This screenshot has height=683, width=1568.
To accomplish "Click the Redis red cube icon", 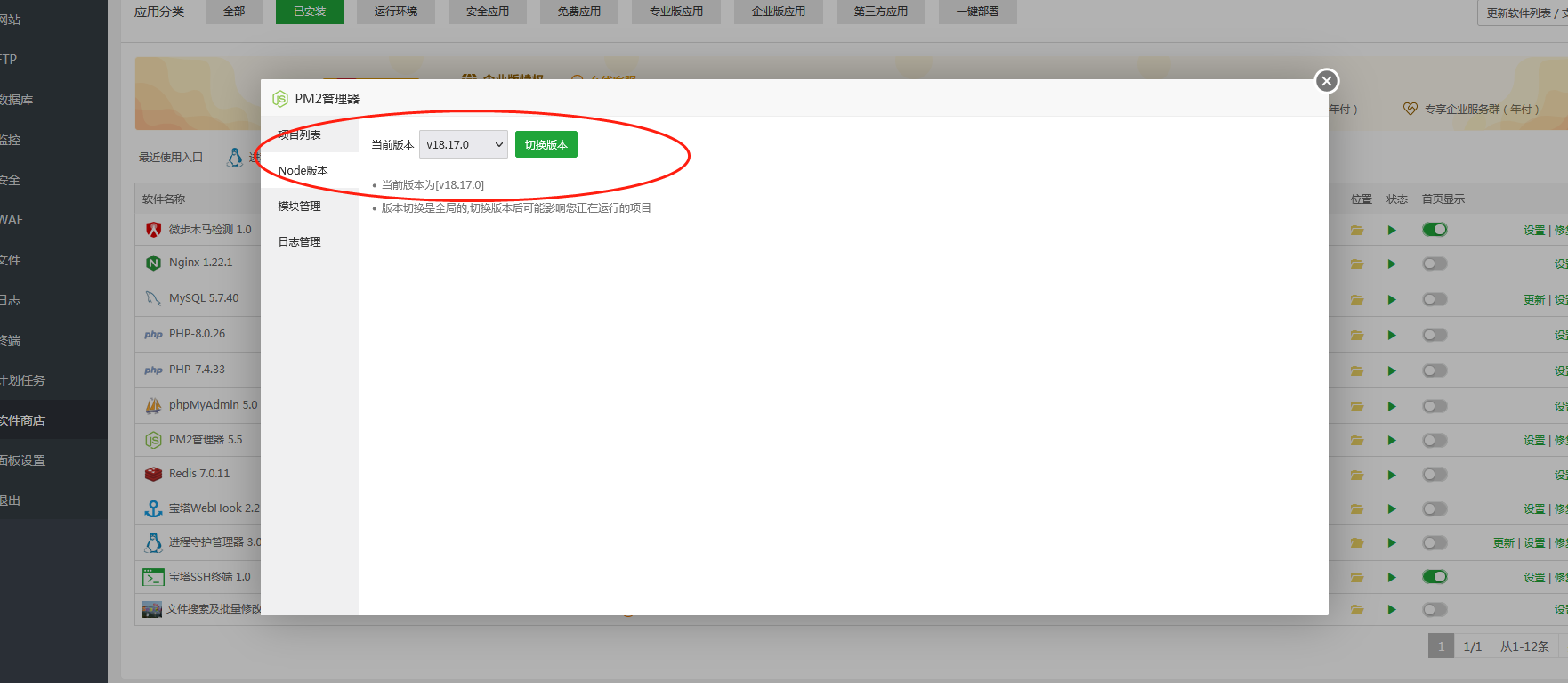I will click(153, 474).
